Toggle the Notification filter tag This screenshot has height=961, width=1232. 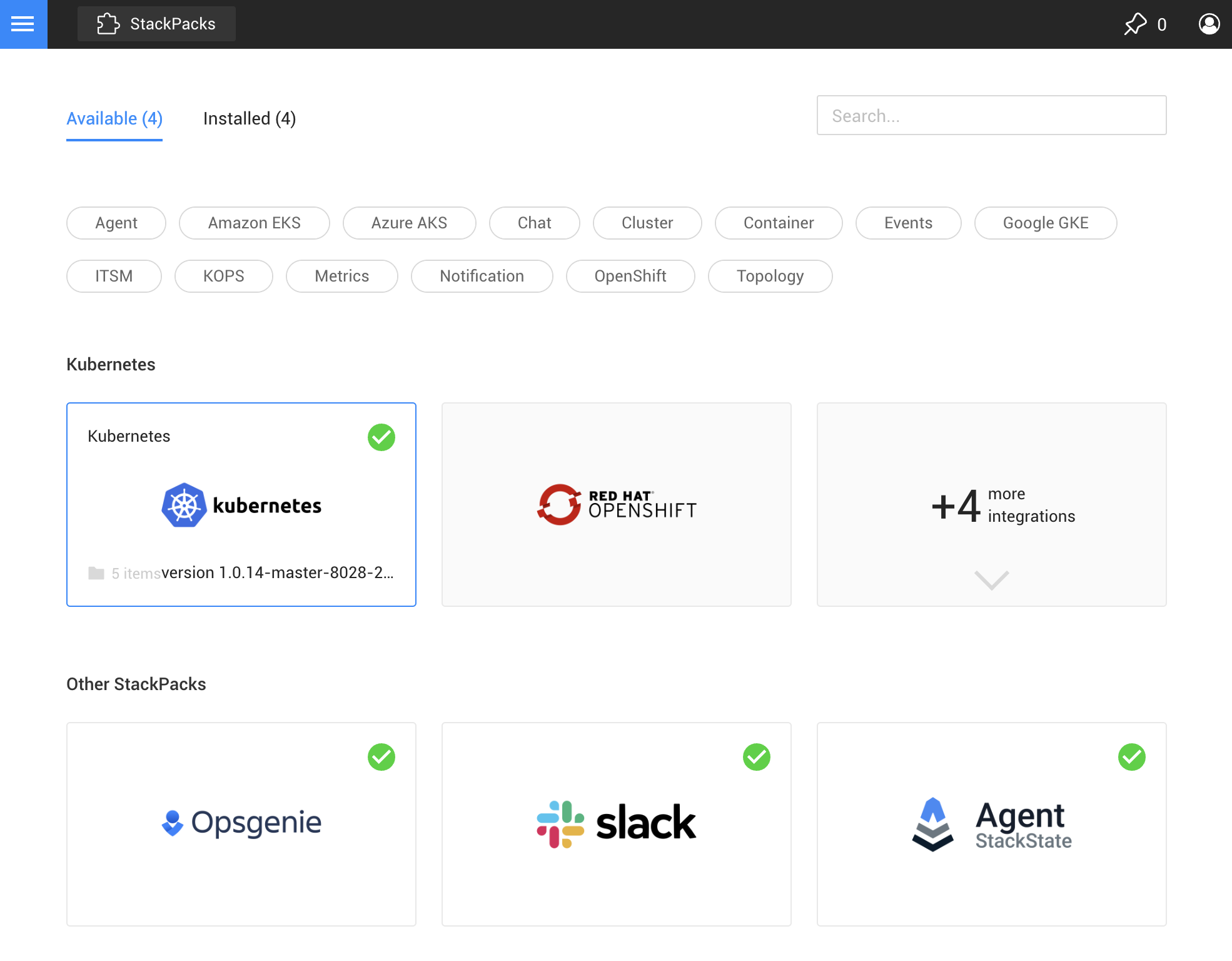coord(482,277)
